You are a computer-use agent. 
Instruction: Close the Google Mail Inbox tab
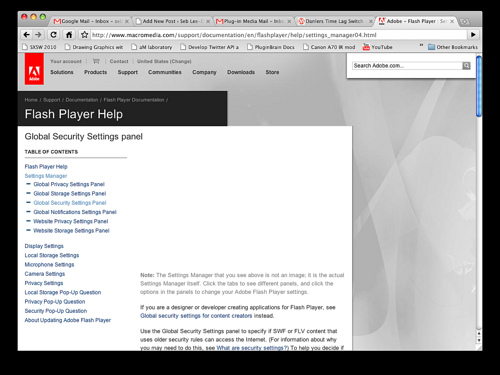coord(127,21)
